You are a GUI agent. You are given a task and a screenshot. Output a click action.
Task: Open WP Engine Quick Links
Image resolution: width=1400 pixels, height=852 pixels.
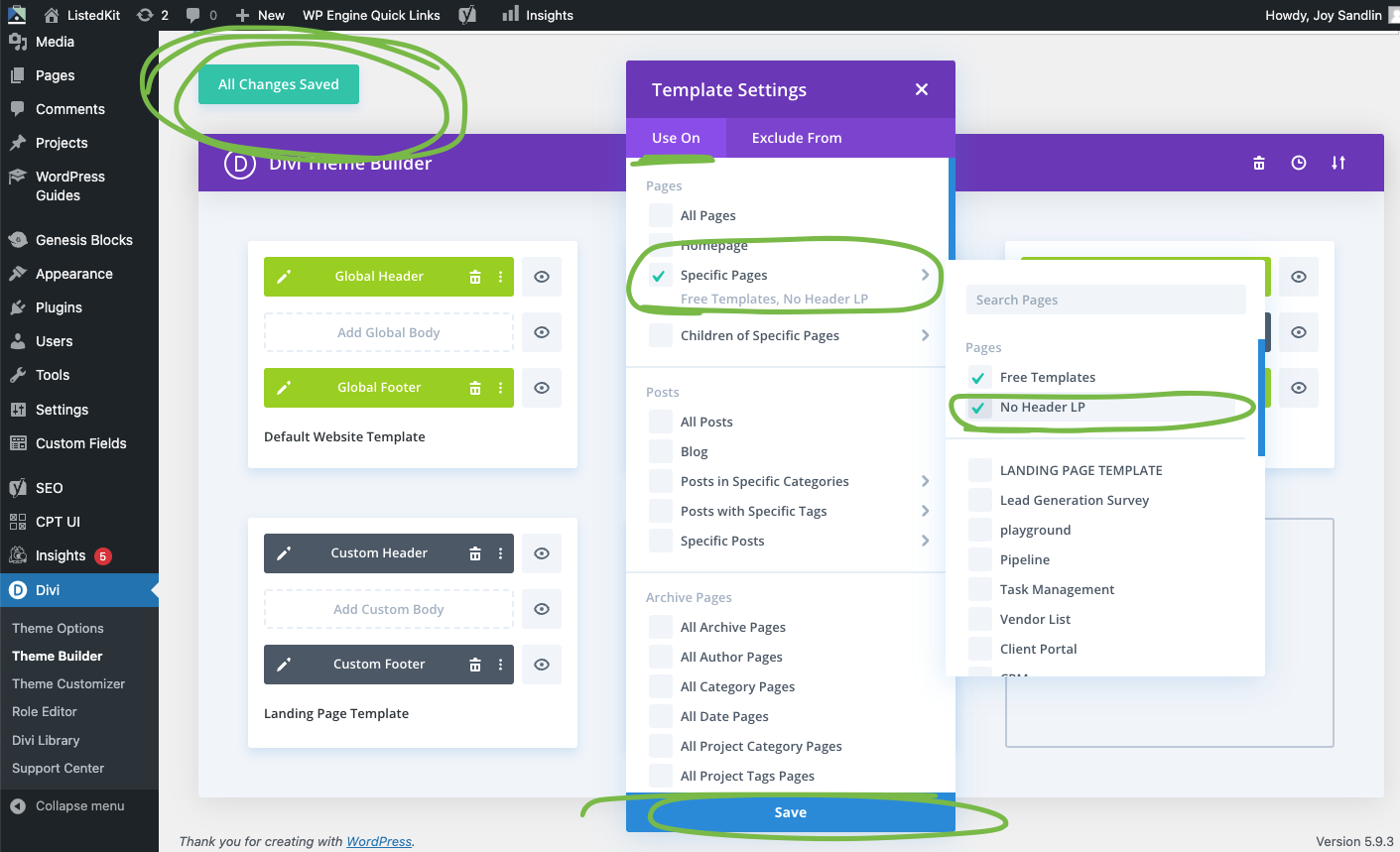[371, 15]
